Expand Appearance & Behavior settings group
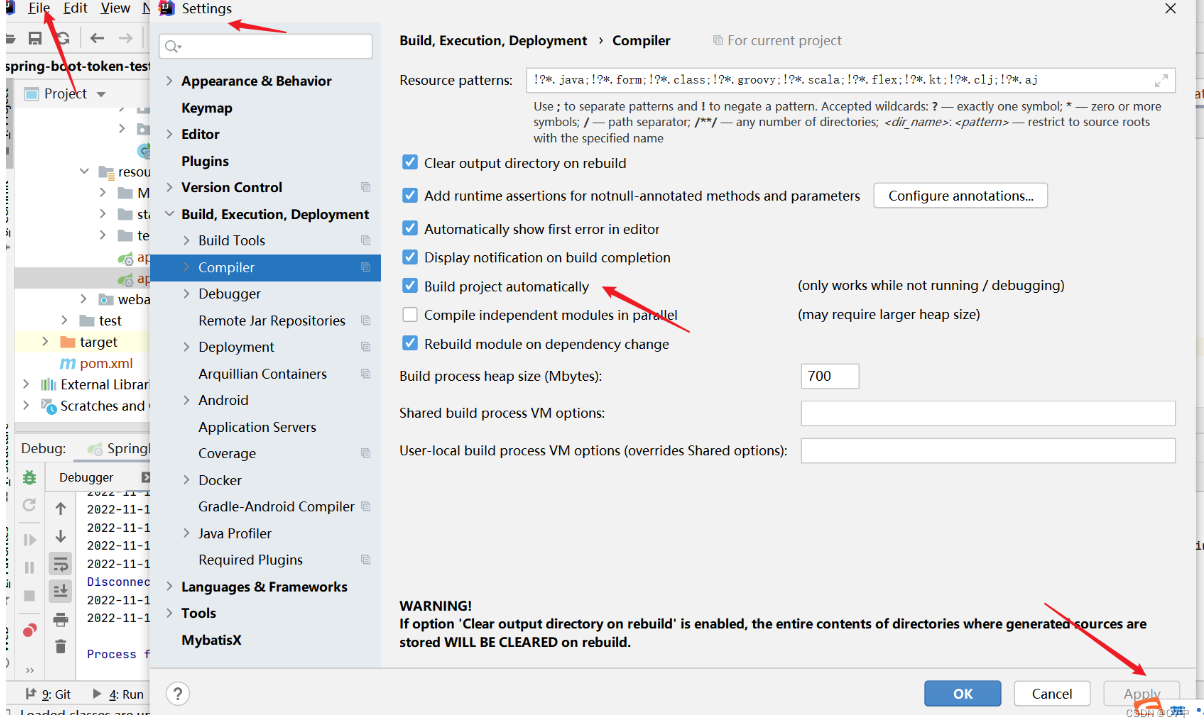The height and width of the screenshot is (728, 1204). tap(169, 81)
